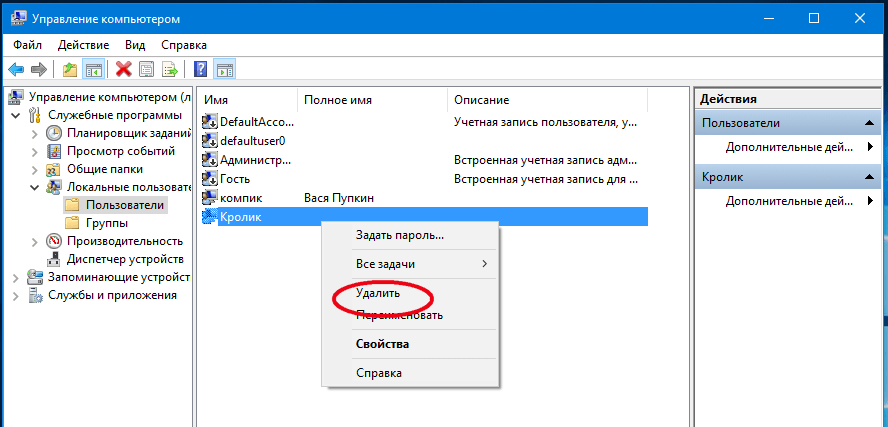
Task: Expand the Службы и приложения node
Action: pyautogui.click(x=16, y=295)
